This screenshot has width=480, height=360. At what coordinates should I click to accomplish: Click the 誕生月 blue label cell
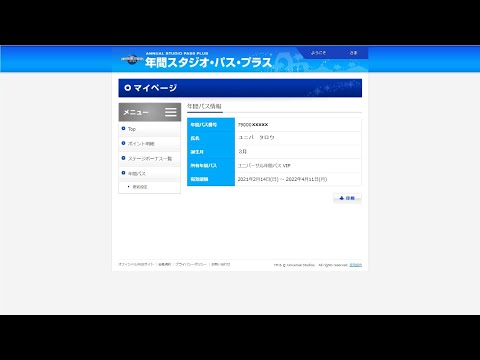click(211, 152)
